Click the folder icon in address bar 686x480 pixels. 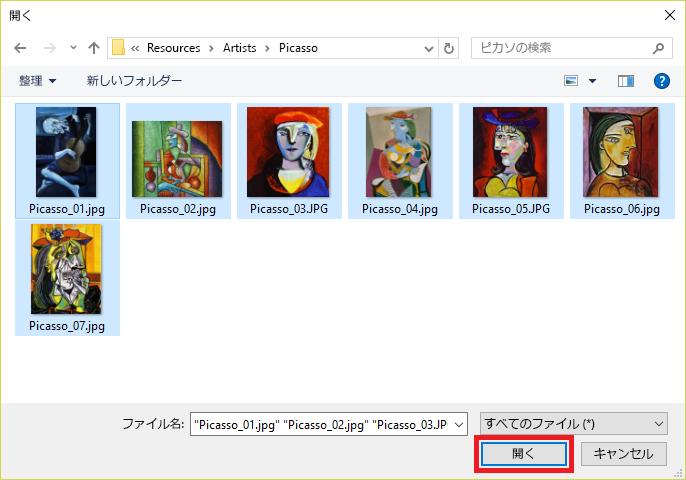(119, 48)
